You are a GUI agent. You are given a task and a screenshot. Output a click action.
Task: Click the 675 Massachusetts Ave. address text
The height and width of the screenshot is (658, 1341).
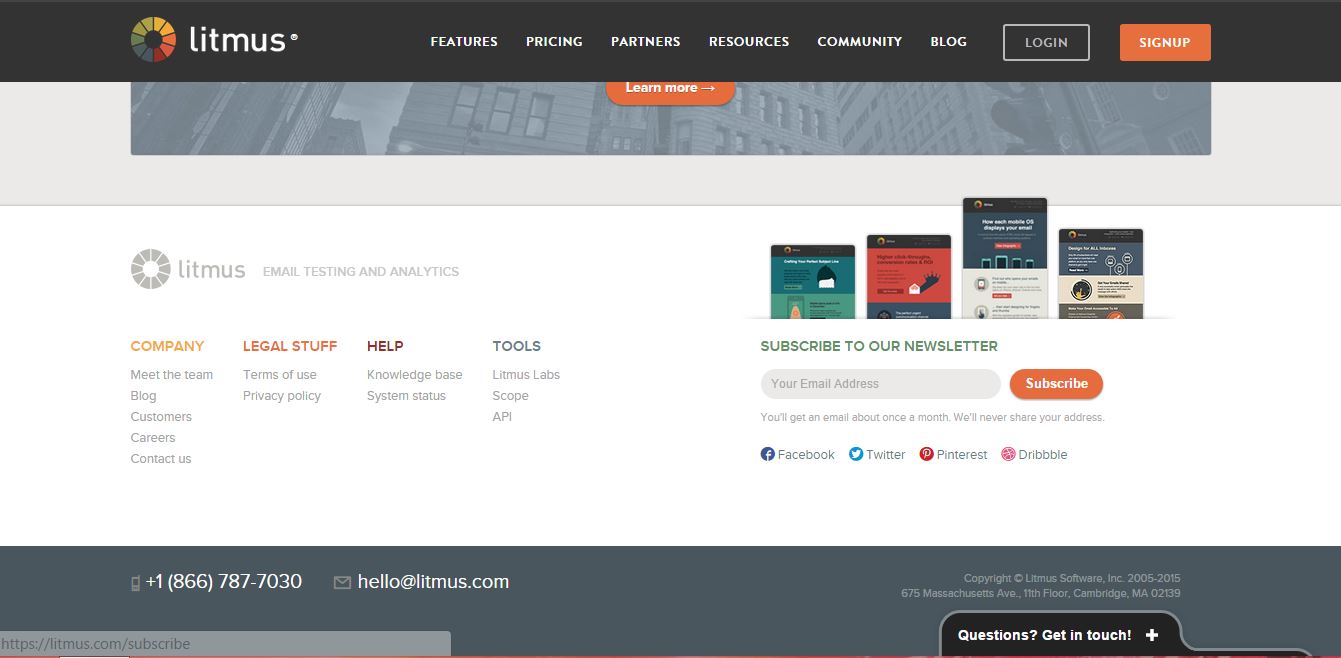pos(1041,594)
